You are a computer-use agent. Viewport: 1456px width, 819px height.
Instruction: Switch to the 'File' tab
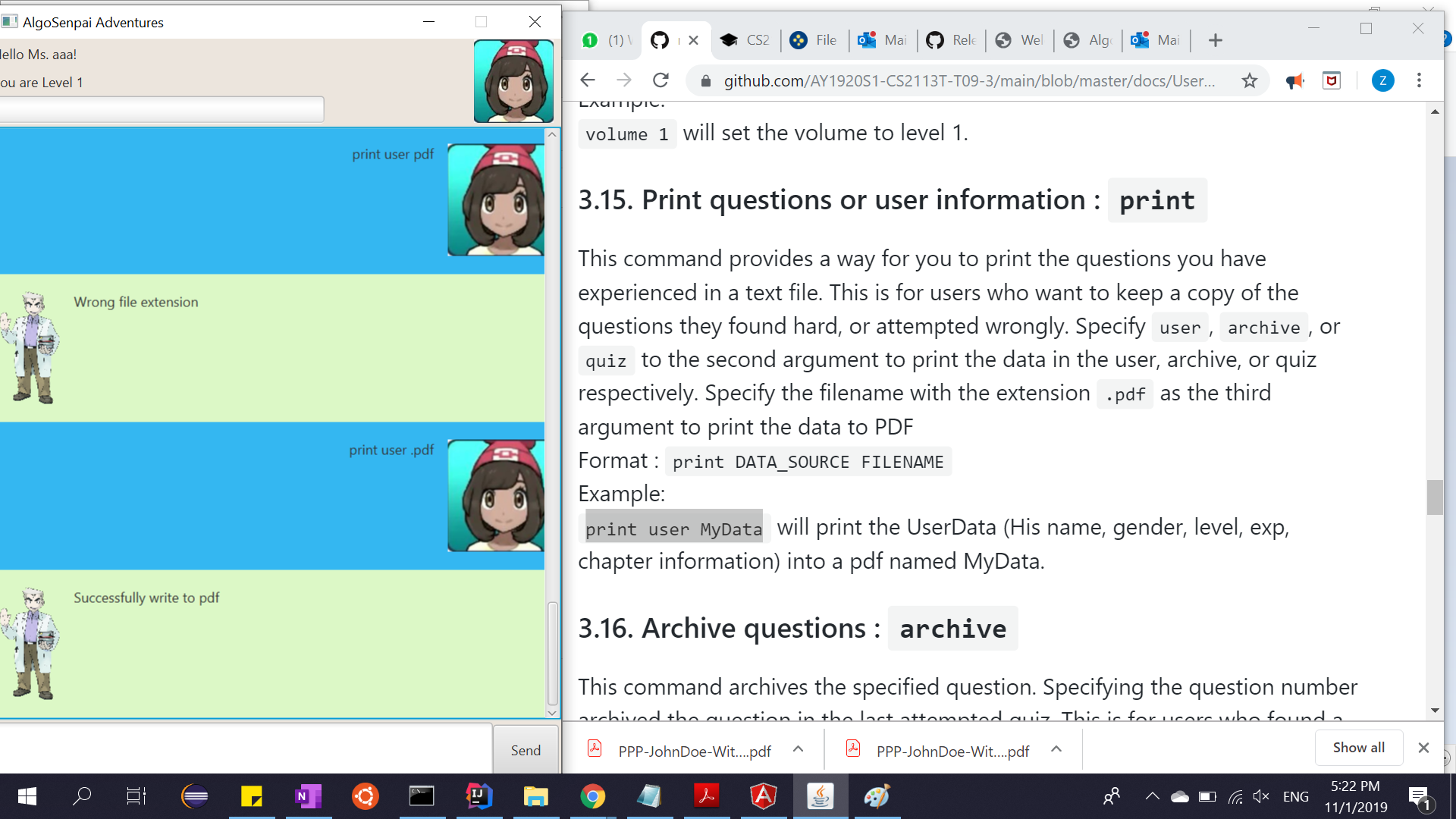click(x=814, y=40)
